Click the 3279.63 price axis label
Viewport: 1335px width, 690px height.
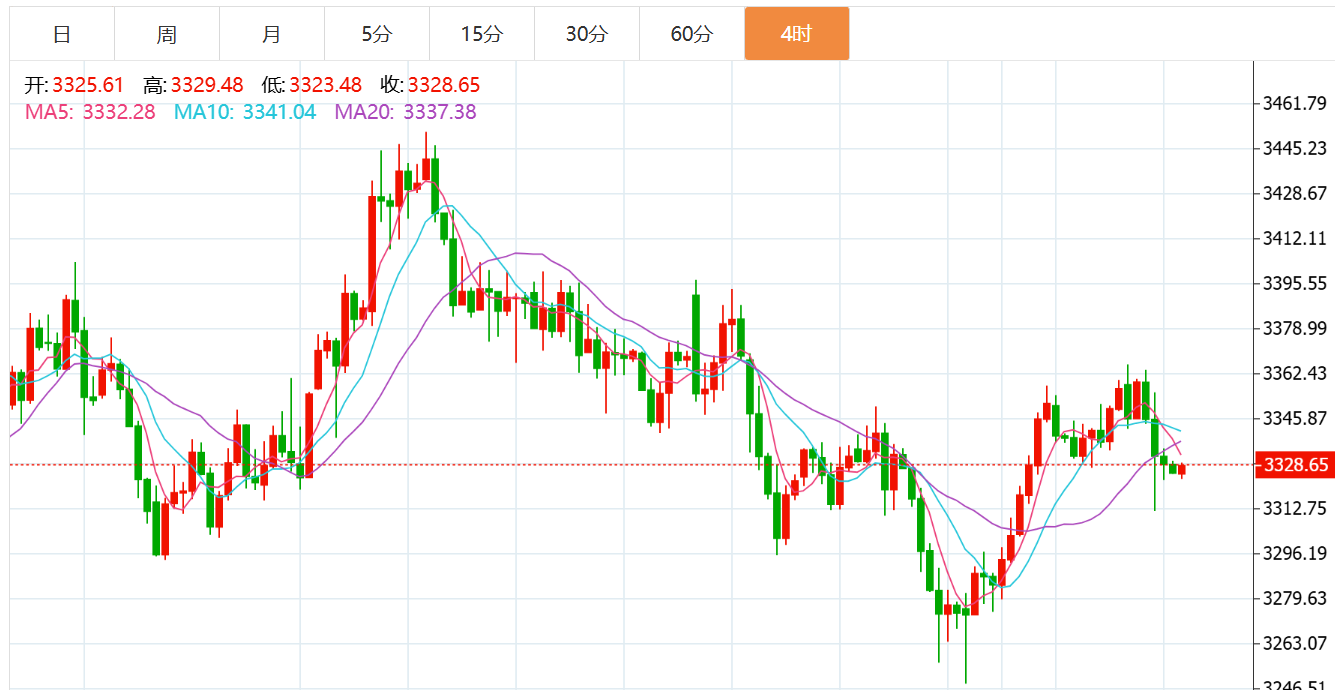click(1295, 598)
